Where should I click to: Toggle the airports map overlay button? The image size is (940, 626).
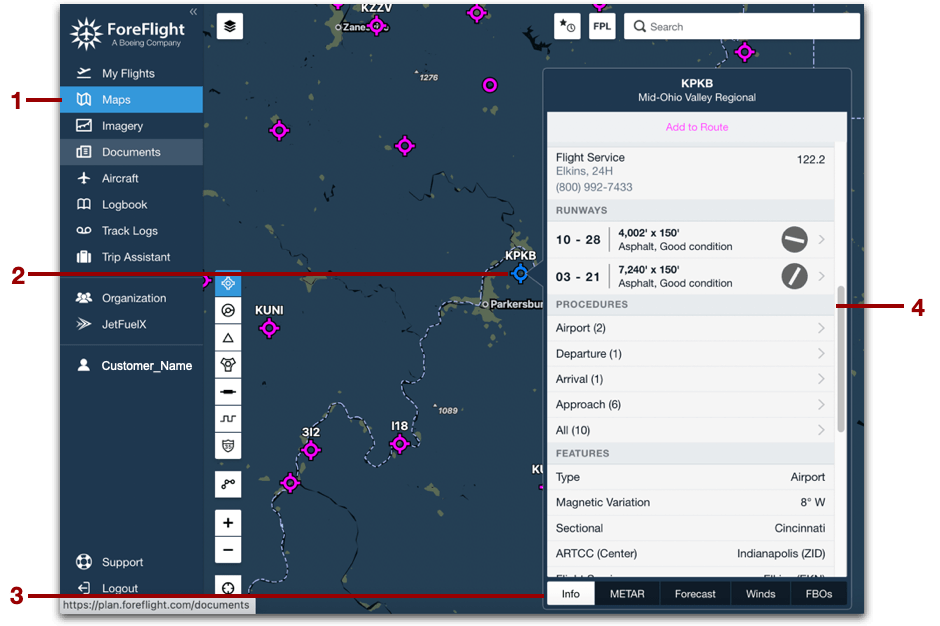pos(228,283)
